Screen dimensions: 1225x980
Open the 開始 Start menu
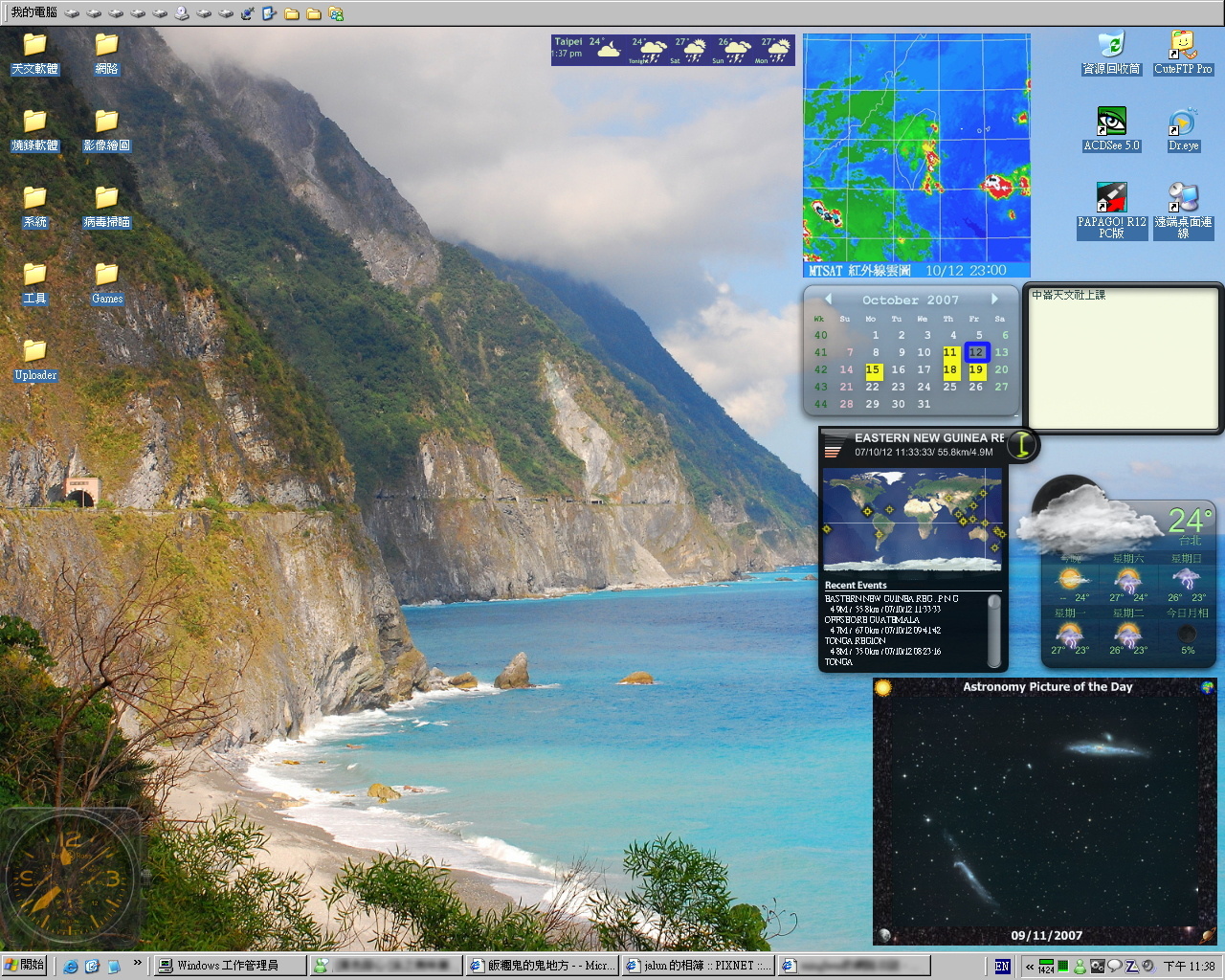[24, 966]
